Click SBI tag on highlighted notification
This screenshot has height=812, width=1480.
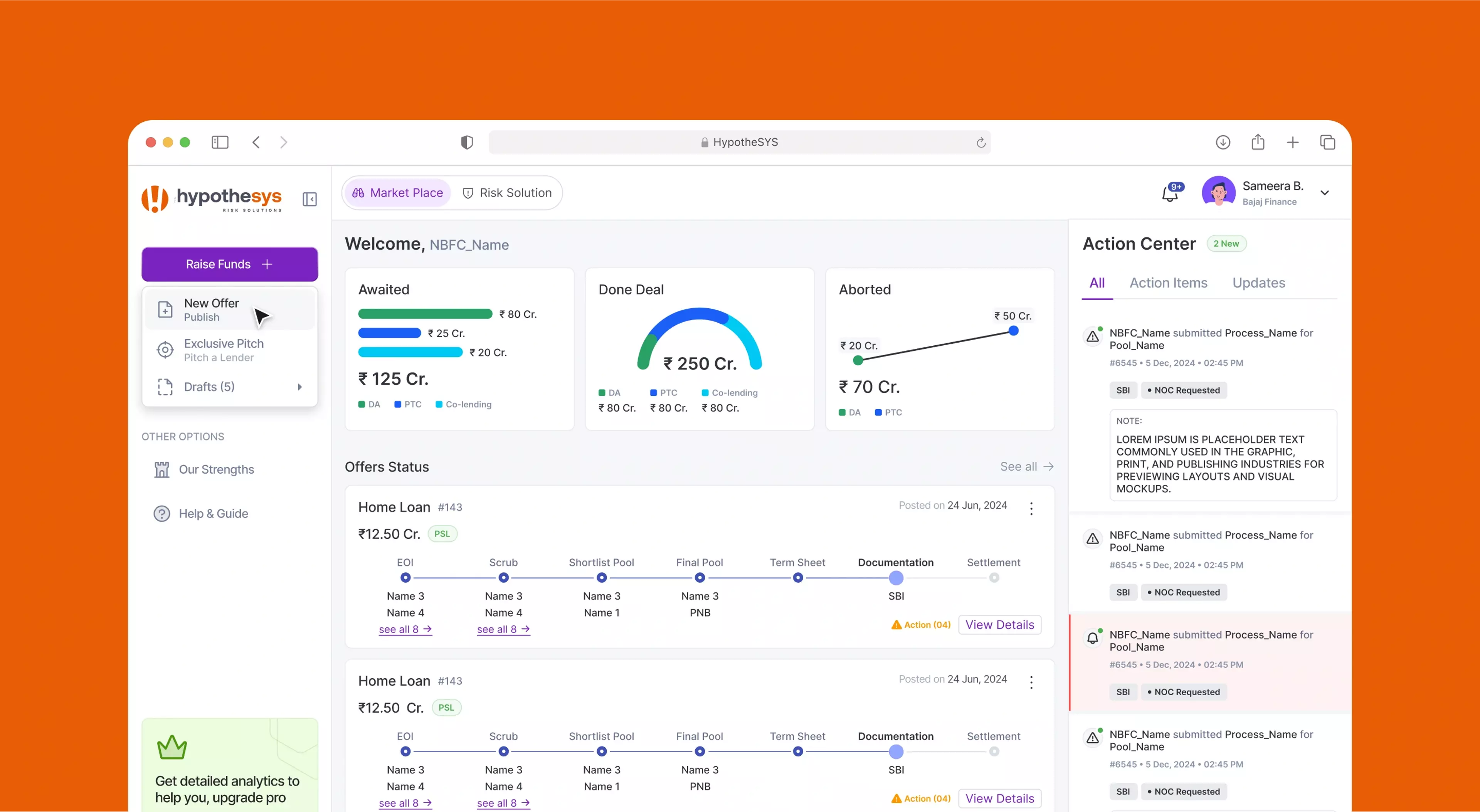coord(1123,692)
